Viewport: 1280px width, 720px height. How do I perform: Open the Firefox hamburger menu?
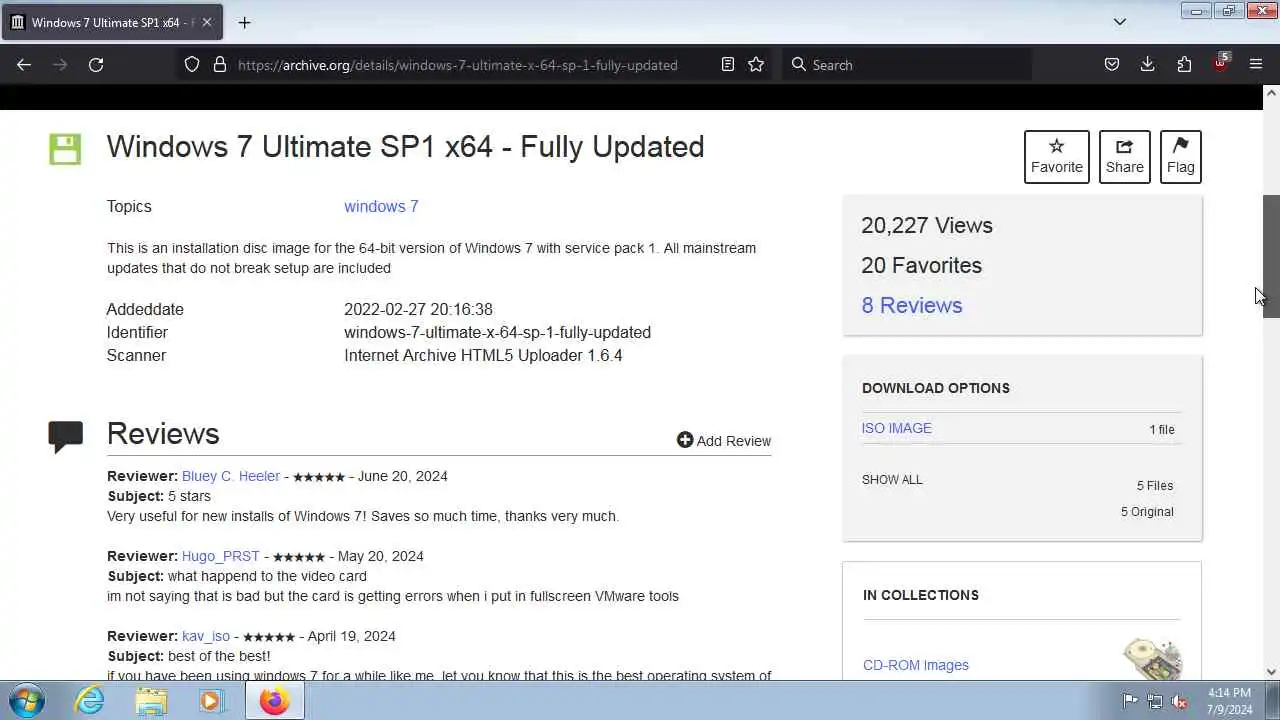1256,64
